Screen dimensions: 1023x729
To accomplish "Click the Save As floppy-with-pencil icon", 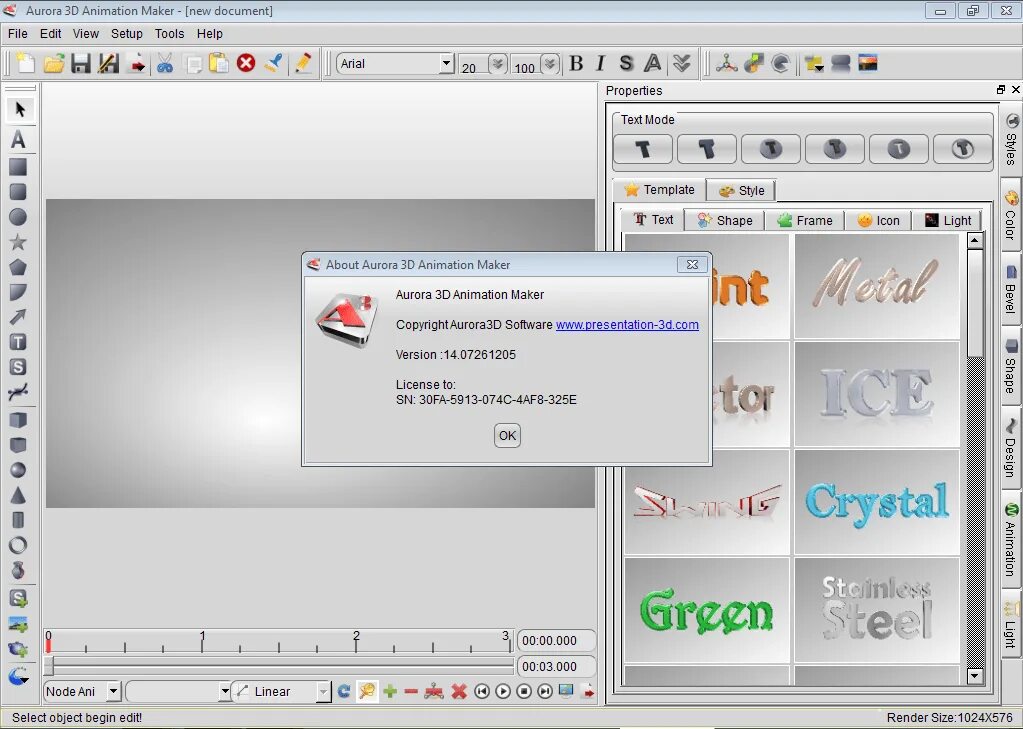I will click(108, 63).
